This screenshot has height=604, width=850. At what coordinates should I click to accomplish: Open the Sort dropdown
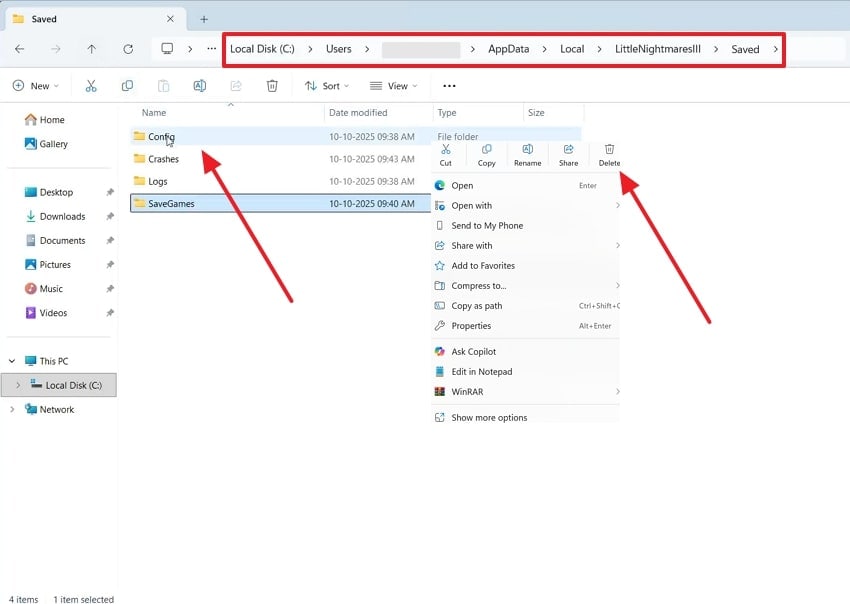click(x=327, y=86)
